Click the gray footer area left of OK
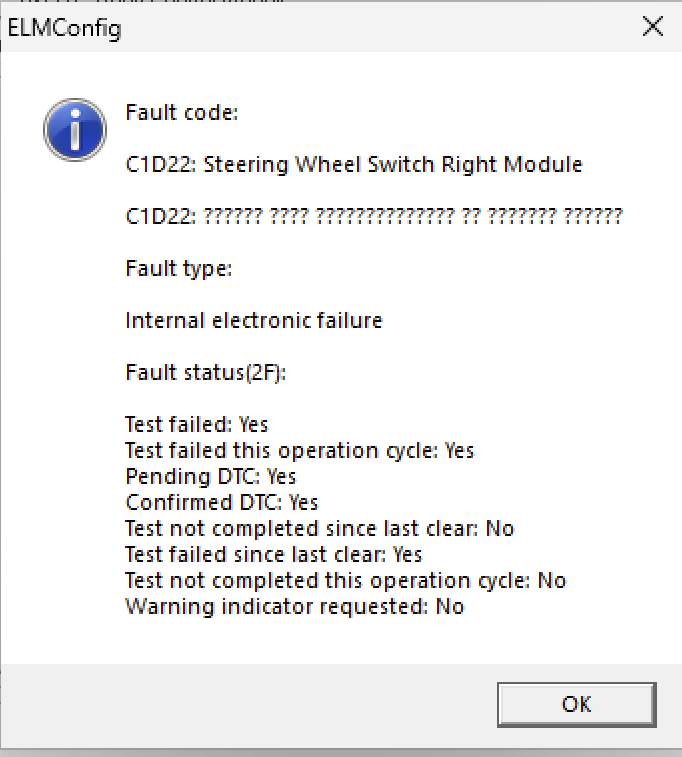This screenshot has width=682, height=757. (x=250, y=704)
